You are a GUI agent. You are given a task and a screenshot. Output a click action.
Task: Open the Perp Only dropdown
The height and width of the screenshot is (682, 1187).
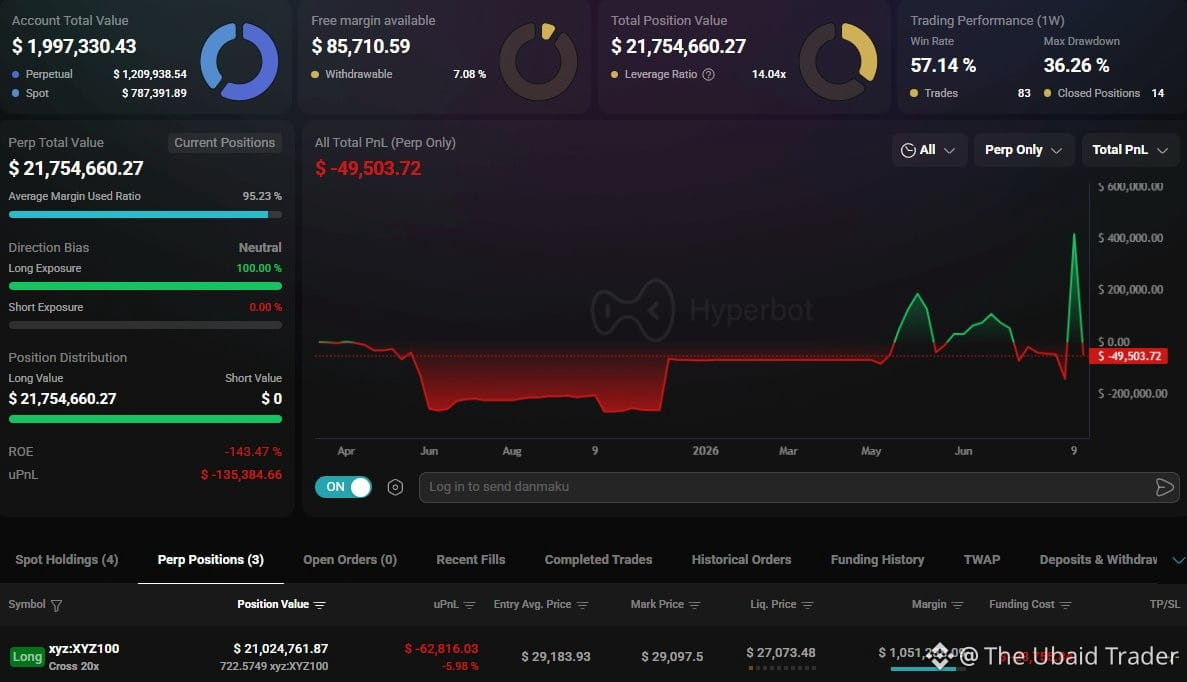pos(1023,150)
